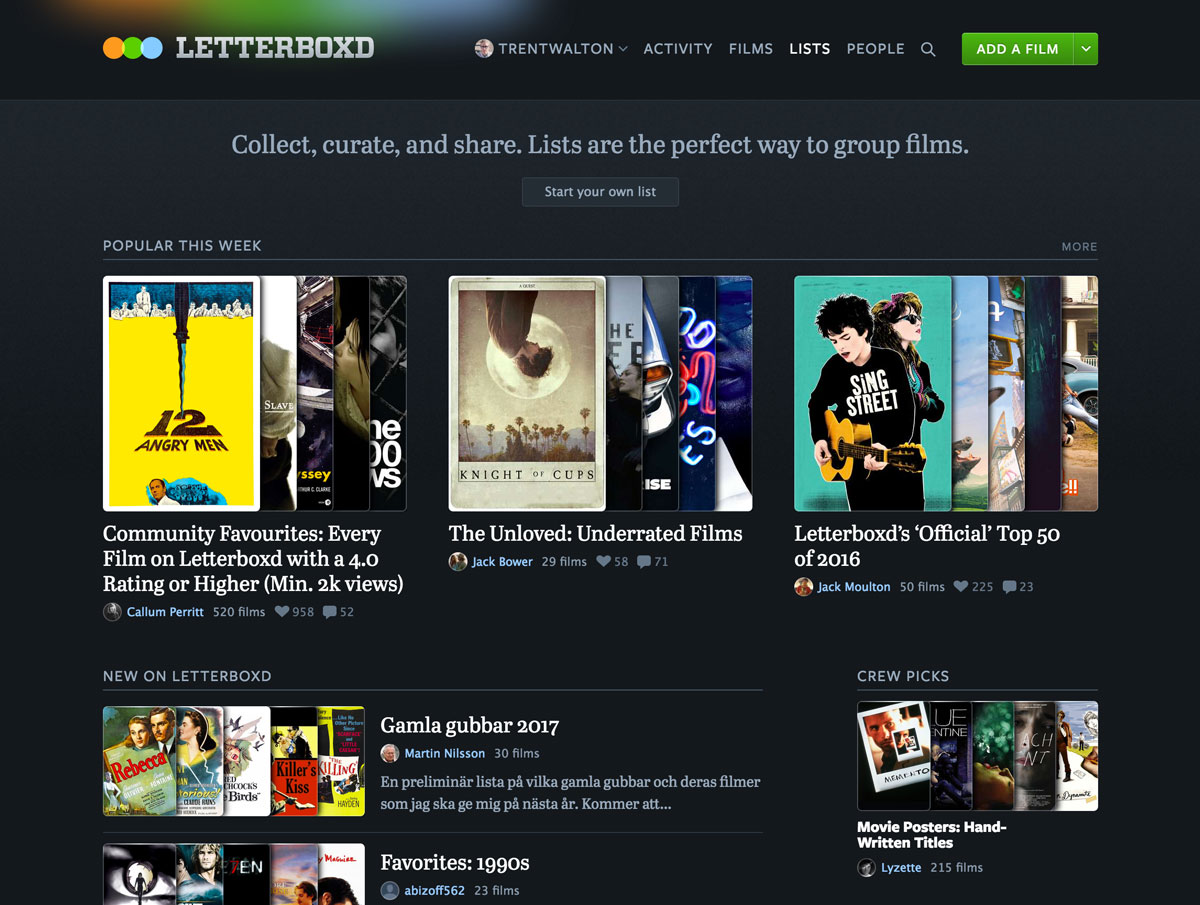Open the Gamla gubbar 2017 list title
Image resolution: width=1200 pixels, height=905 pixels.
click(469, 726)
